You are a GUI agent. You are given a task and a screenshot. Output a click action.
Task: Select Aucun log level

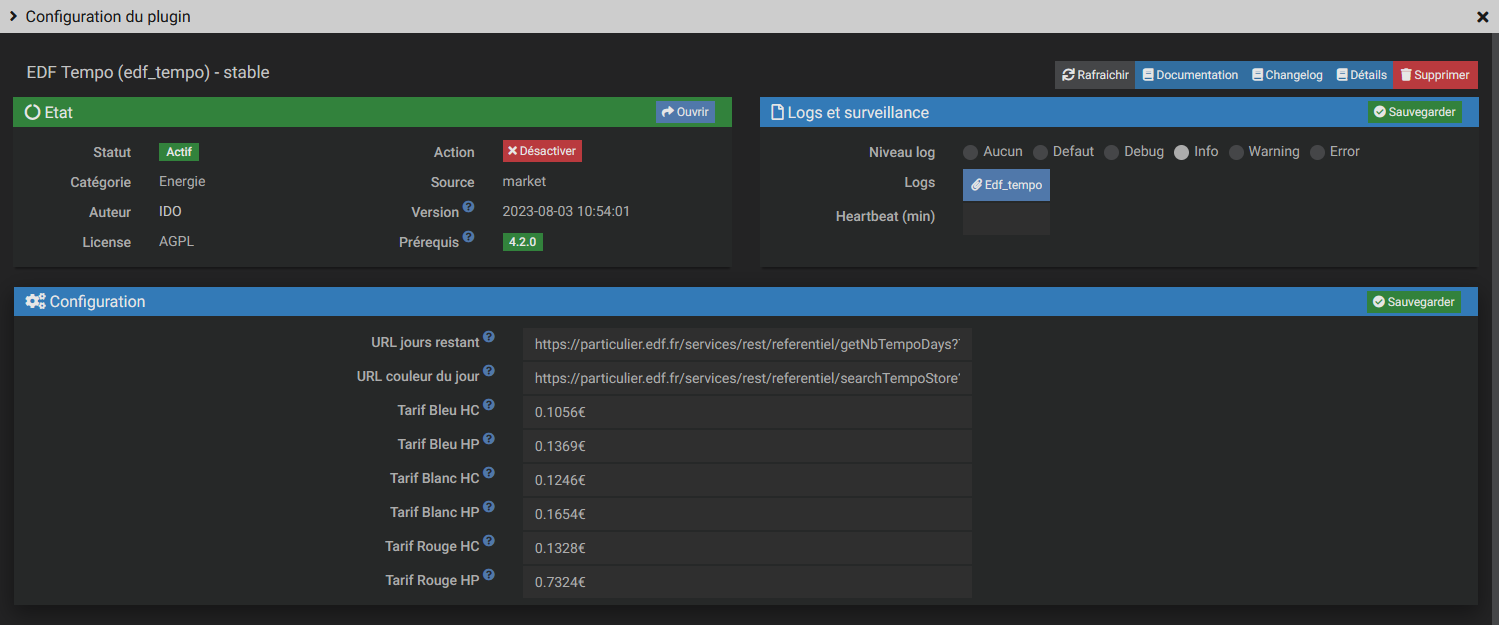tap(970, 152)
